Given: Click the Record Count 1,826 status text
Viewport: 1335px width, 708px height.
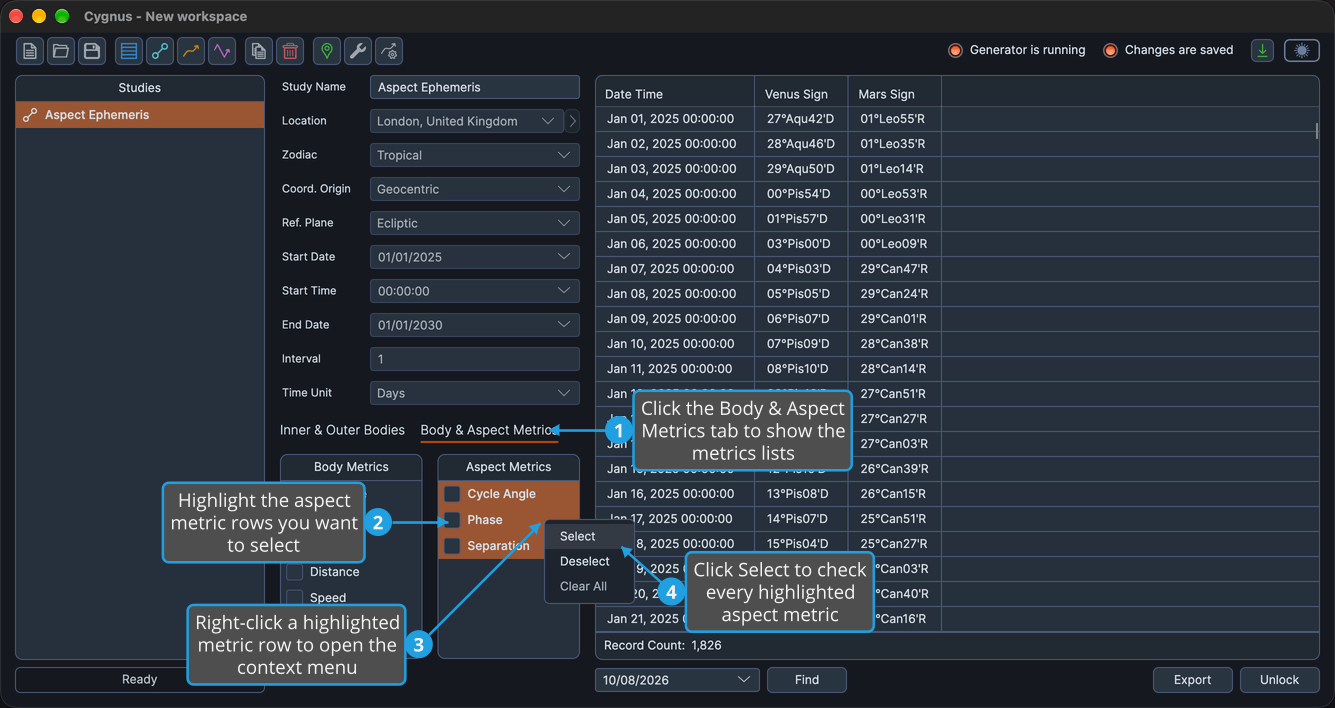Looking at the screenshot, I should 663,646.
